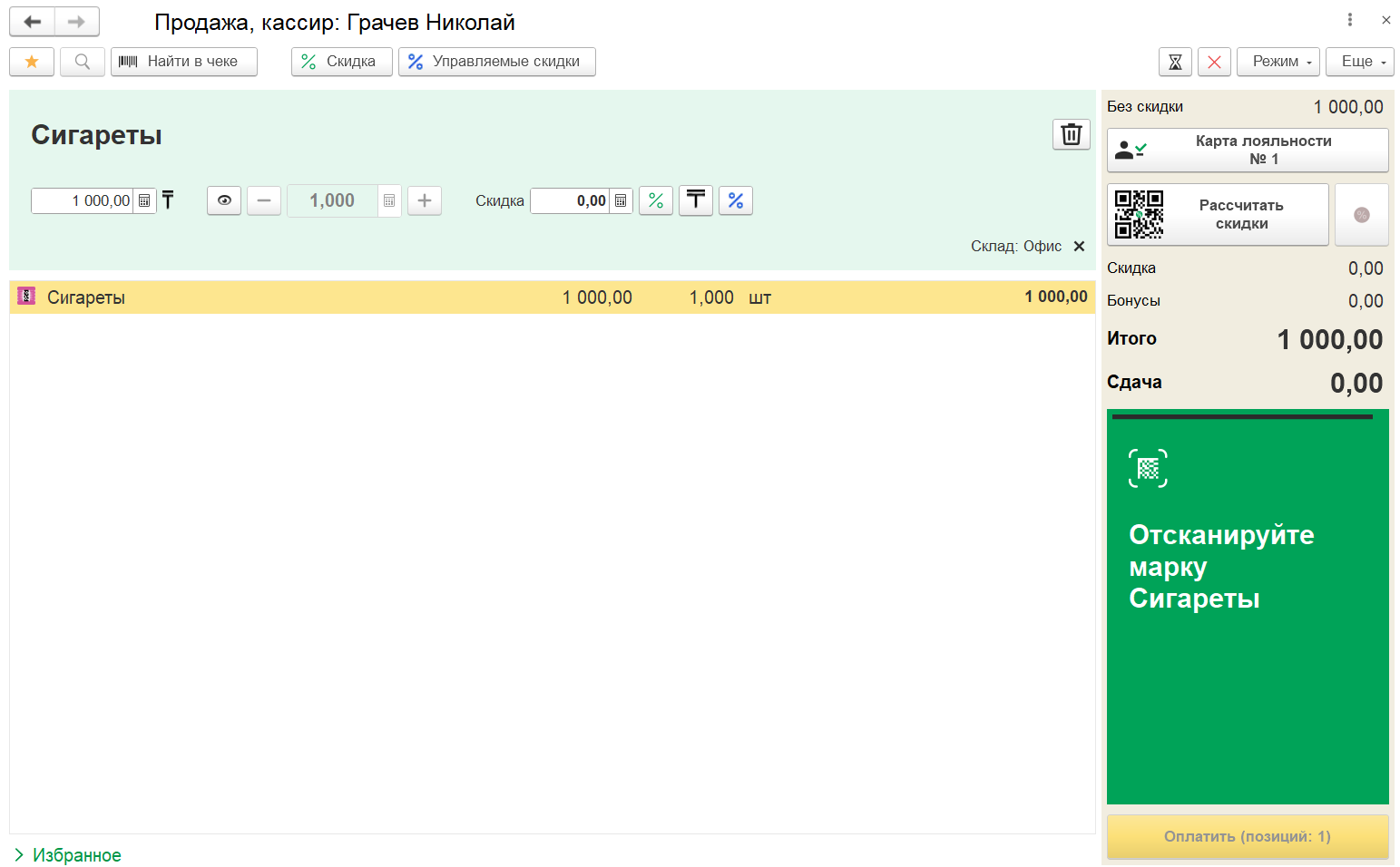1400x867 pixels.
Task: Click the black T-shaped discount button
Action: (x=696, y=200)
